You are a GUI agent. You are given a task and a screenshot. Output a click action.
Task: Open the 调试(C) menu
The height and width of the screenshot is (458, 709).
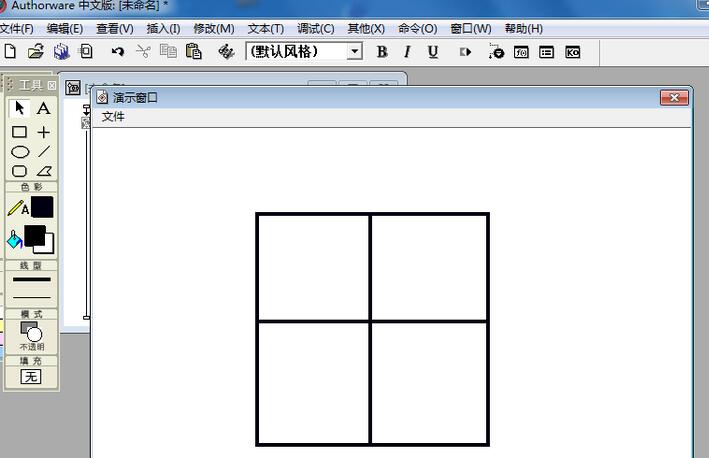[316, 28]
